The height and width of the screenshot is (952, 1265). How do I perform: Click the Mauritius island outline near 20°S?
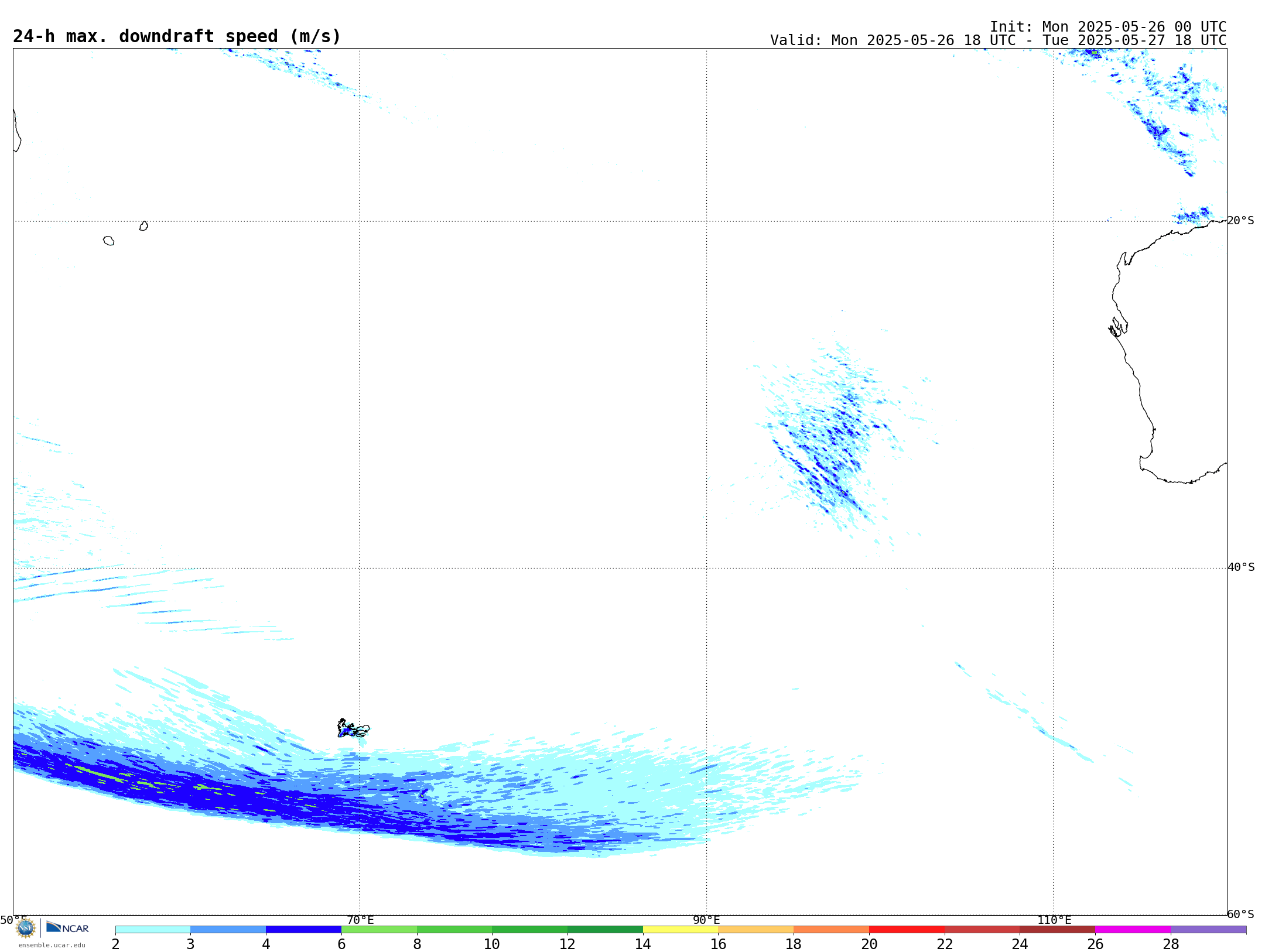143,226
